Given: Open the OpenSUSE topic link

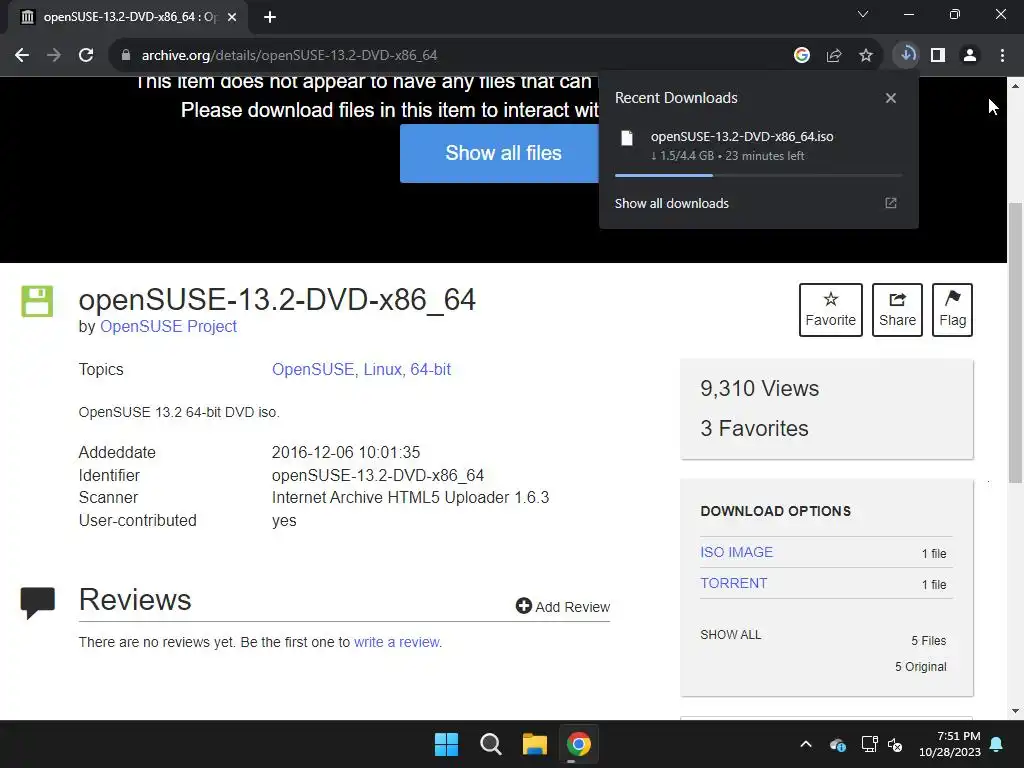Looking at the screenshot, I should click(x=315, y=370).
